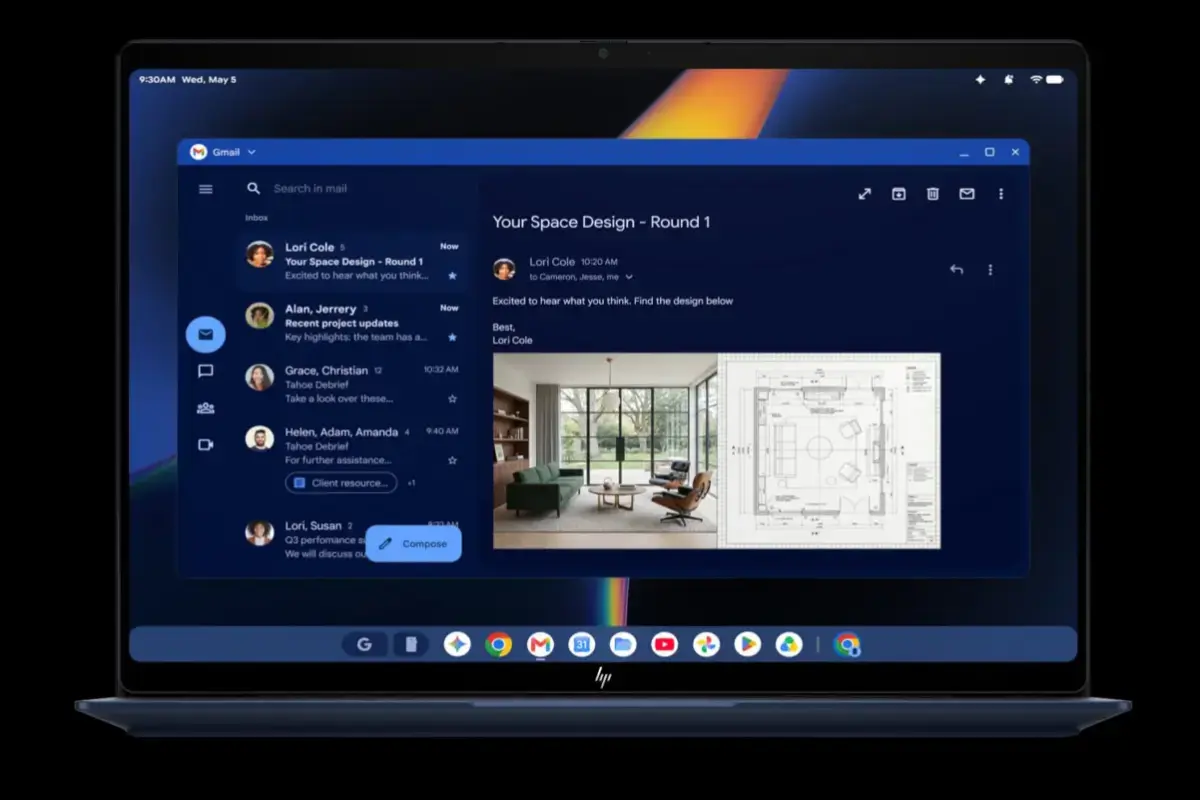Open more options in the email toolbar
This screenshot has width=1200, height=800.
point(1001,194)
